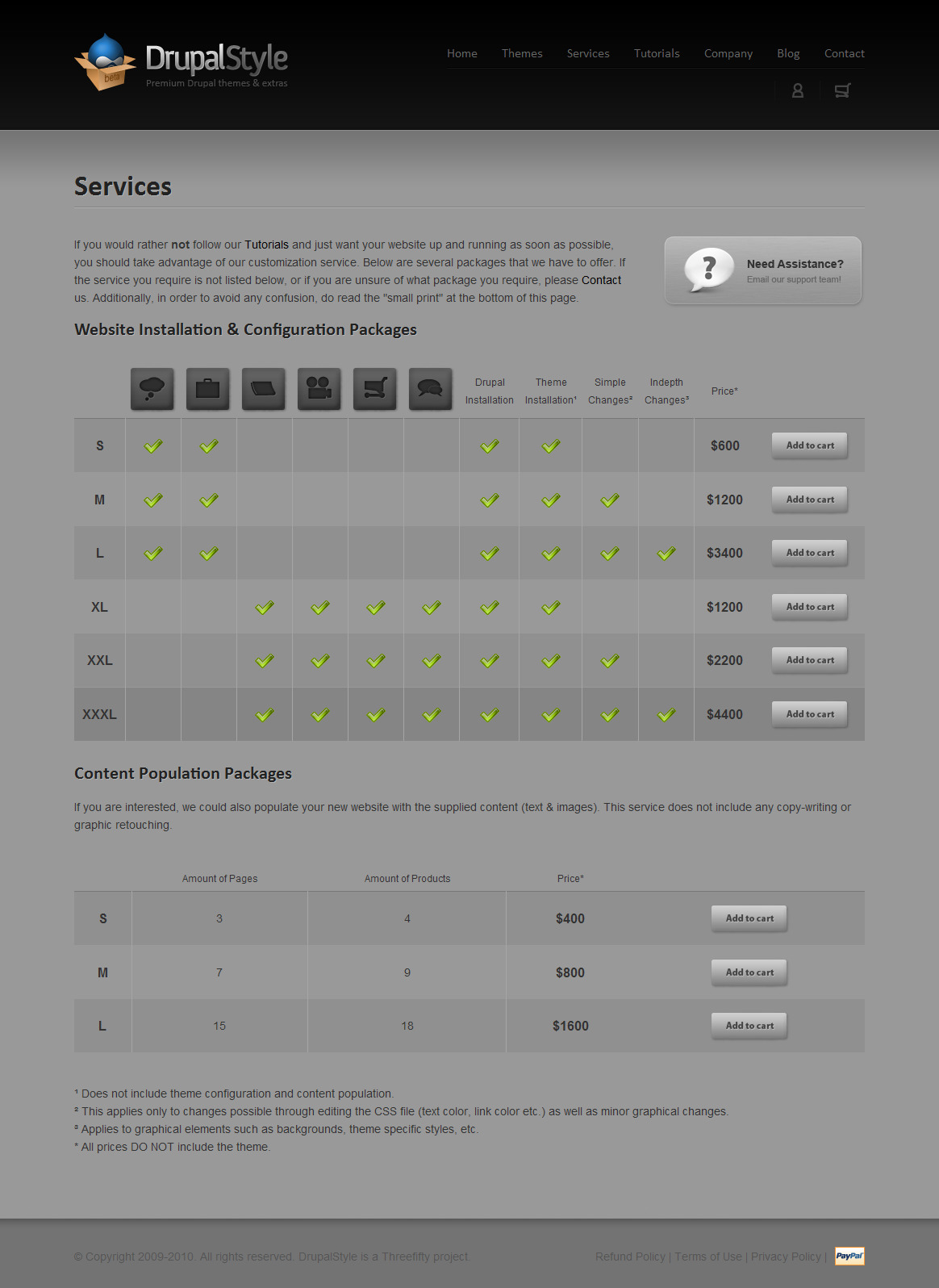Click the XXXL row label
The image size is (939, 1288).
coord(99,714)
